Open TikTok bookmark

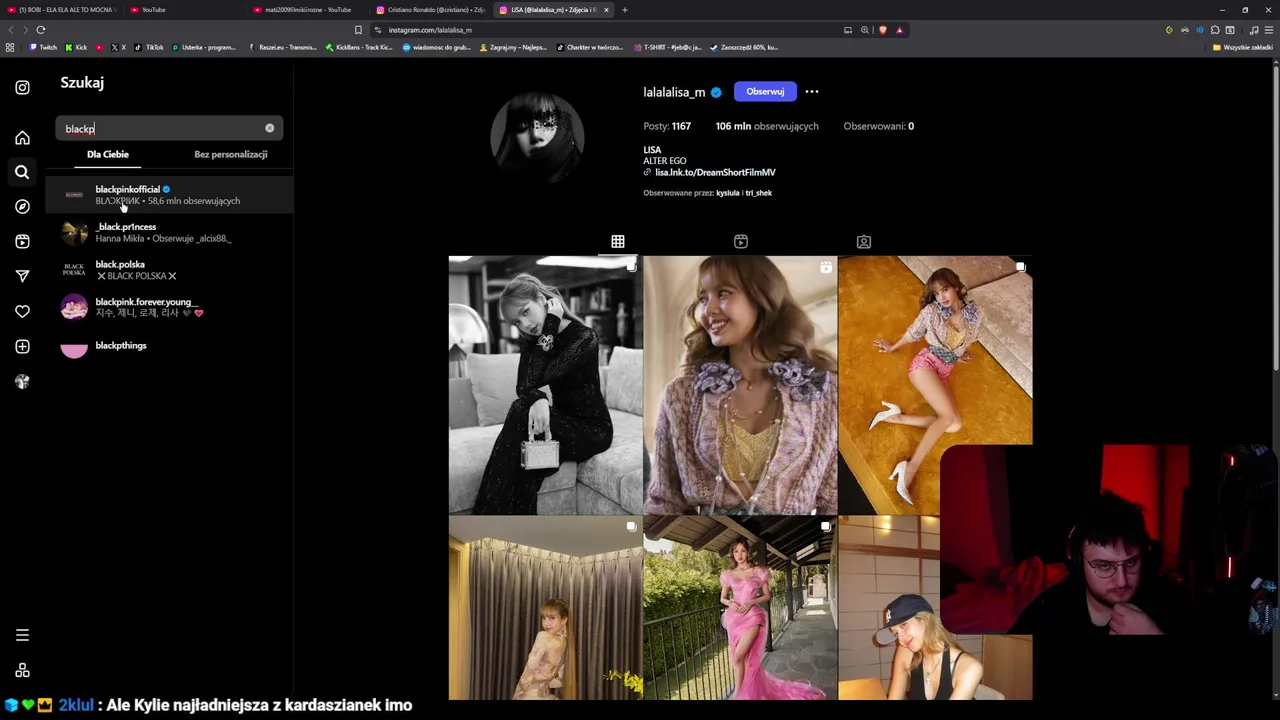click(149, 47)
